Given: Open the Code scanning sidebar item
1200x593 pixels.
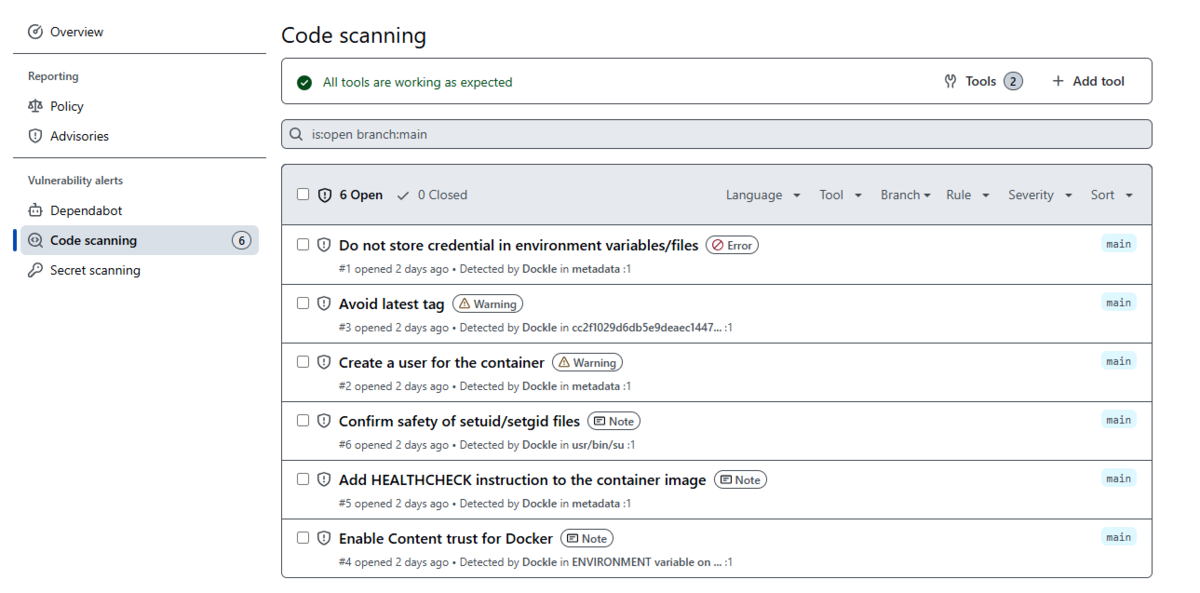Looking at the screenshot, I should tap(94, 240).
